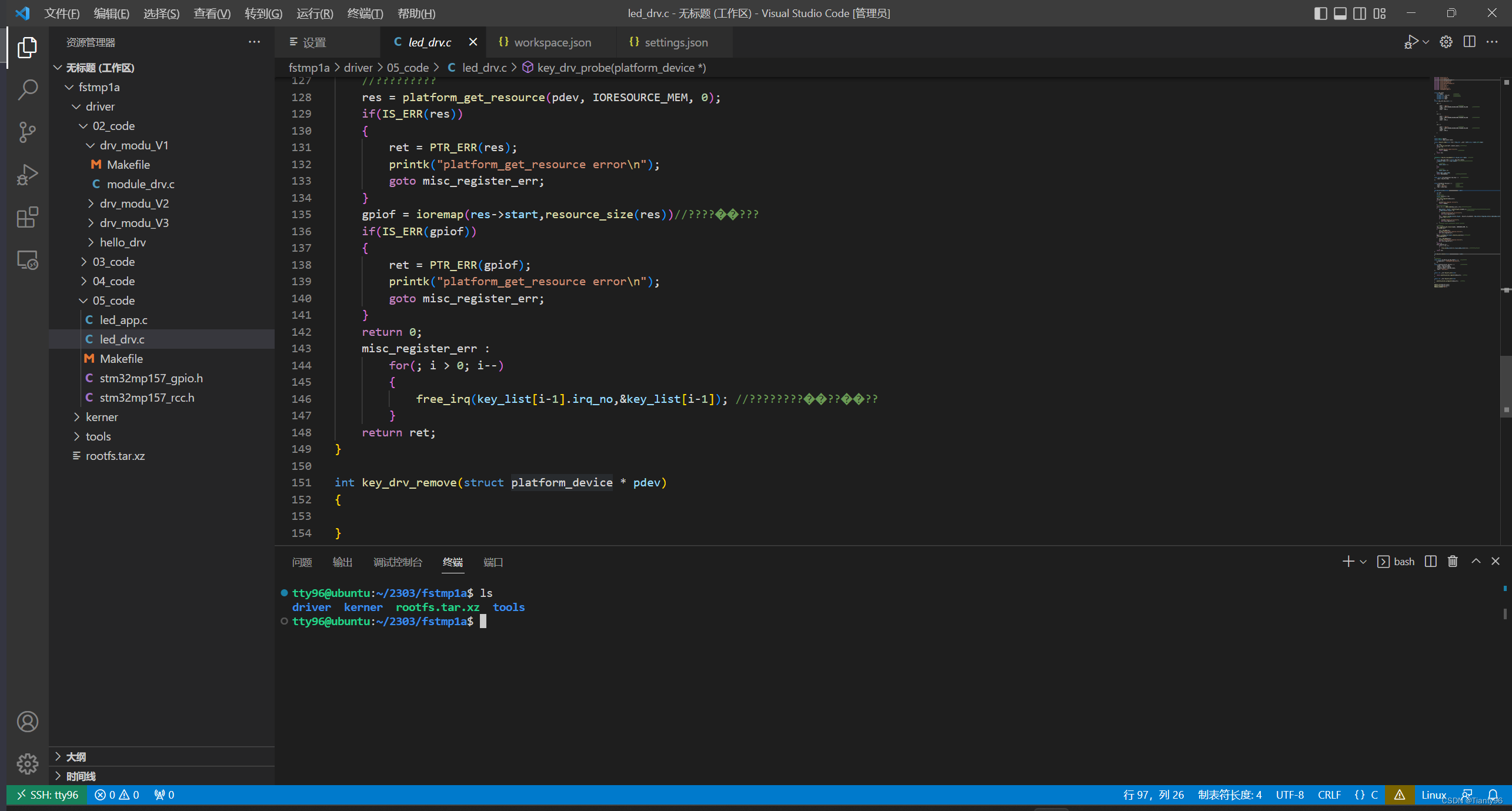
Task: Click forwarded ports status item
Action: pyautogui.click(x=164, y=795)
